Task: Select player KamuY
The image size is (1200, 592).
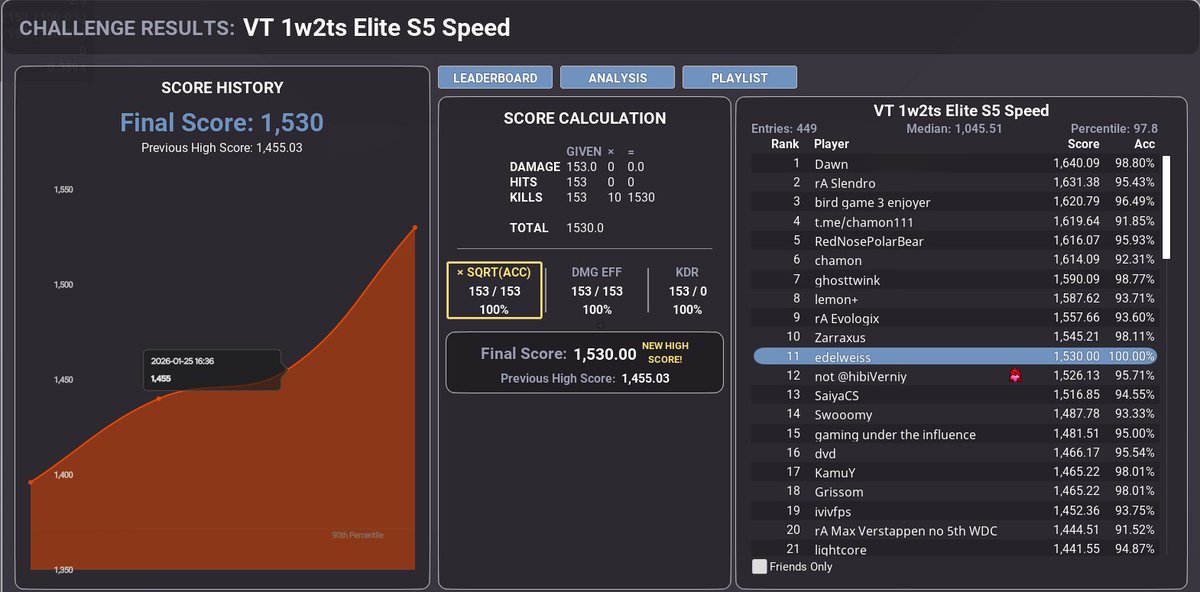Action: coord(955,472)
